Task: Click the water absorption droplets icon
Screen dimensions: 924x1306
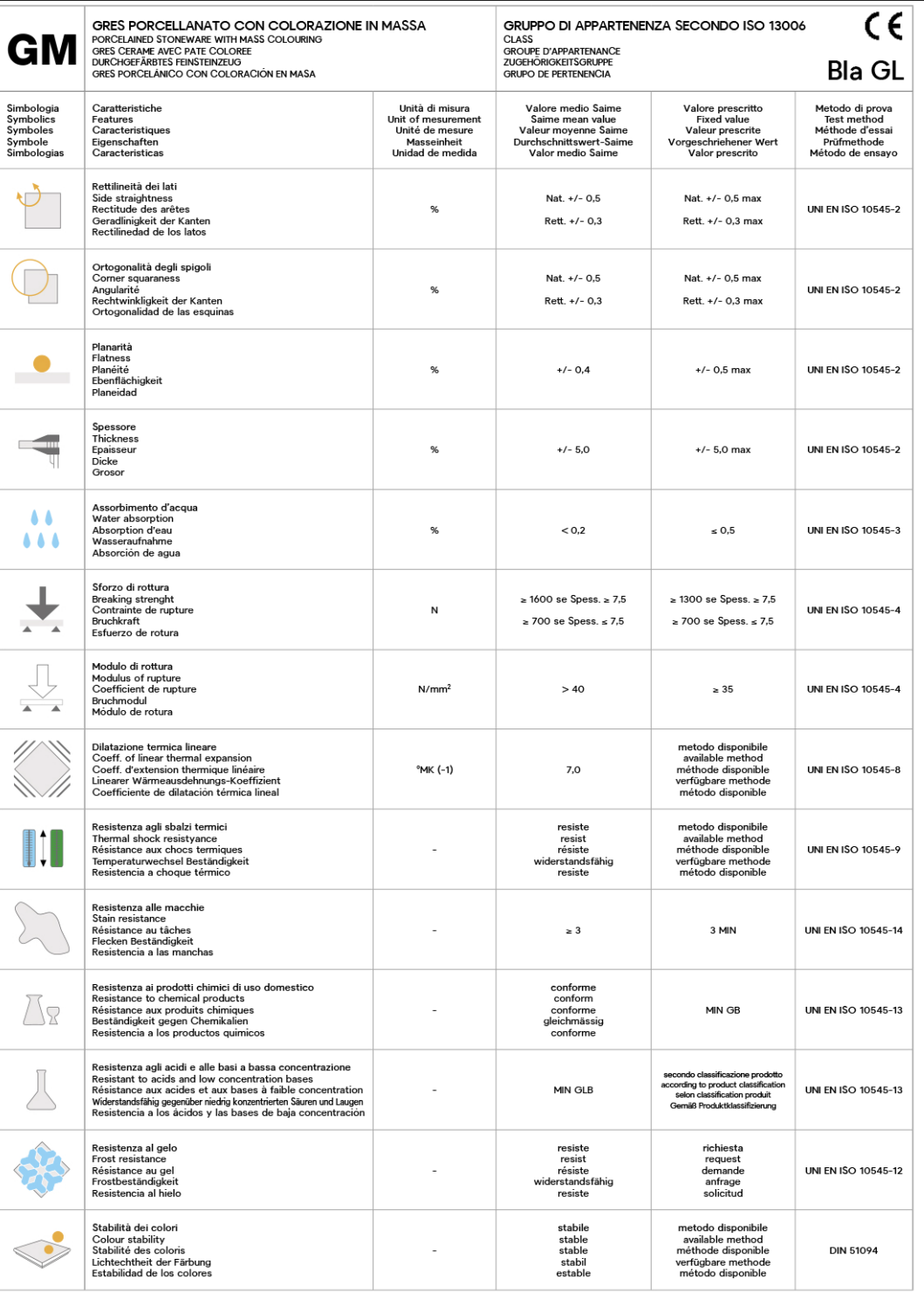Action: (x=42, y=530)
